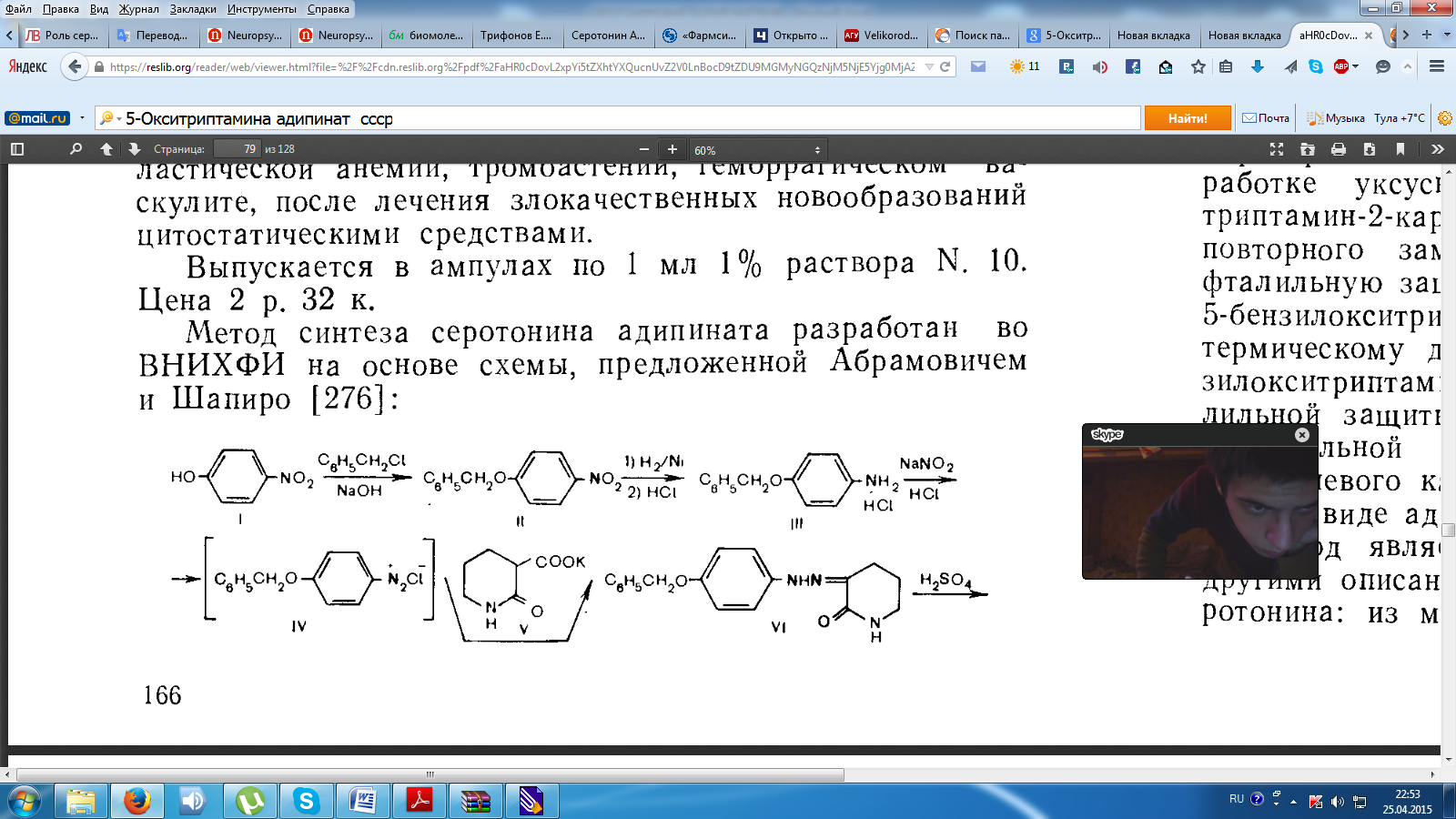This screenshot has height=819, width=1456.
Task: Open the @mail.ru toolbar dropdown arrow
Action: [82, 118]
